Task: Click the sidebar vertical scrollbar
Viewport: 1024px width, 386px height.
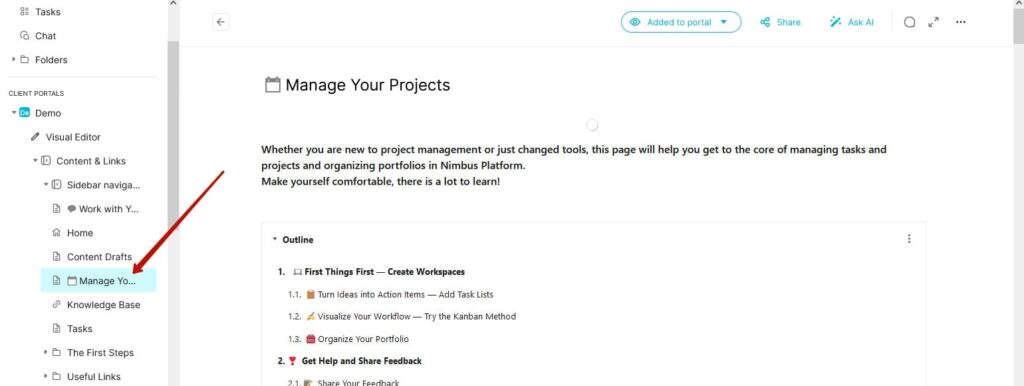Action: pyautogui.click(x=173, y=131)
